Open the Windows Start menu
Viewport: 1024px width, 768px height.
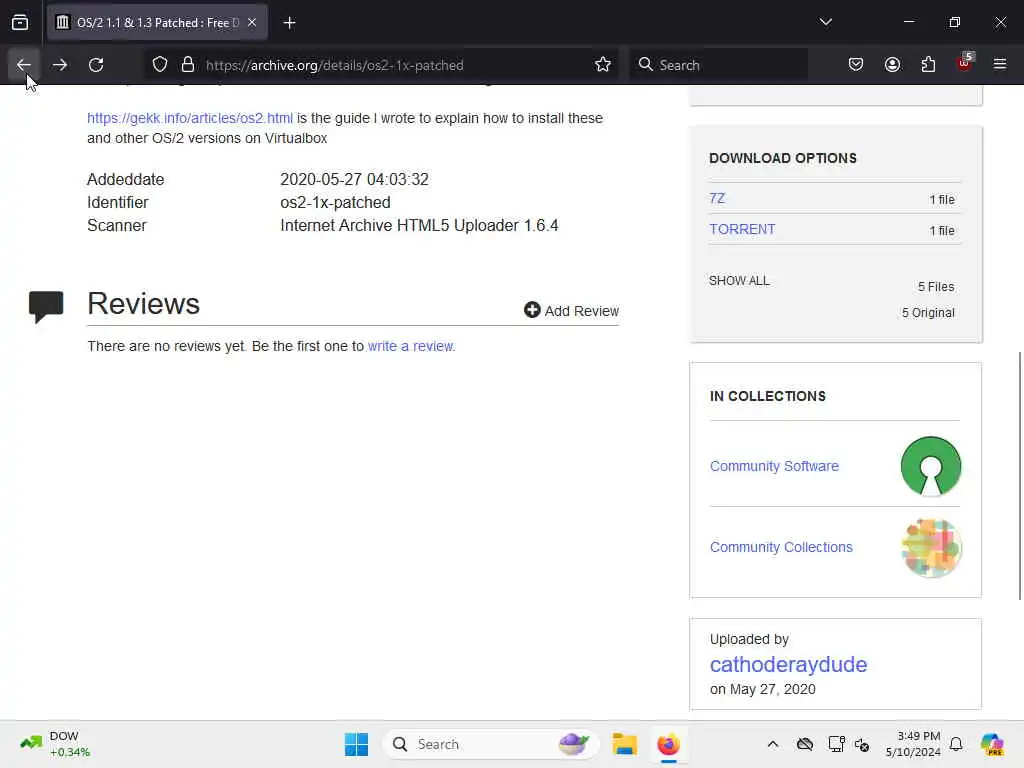pyautogui.click(x=357, y=744)
